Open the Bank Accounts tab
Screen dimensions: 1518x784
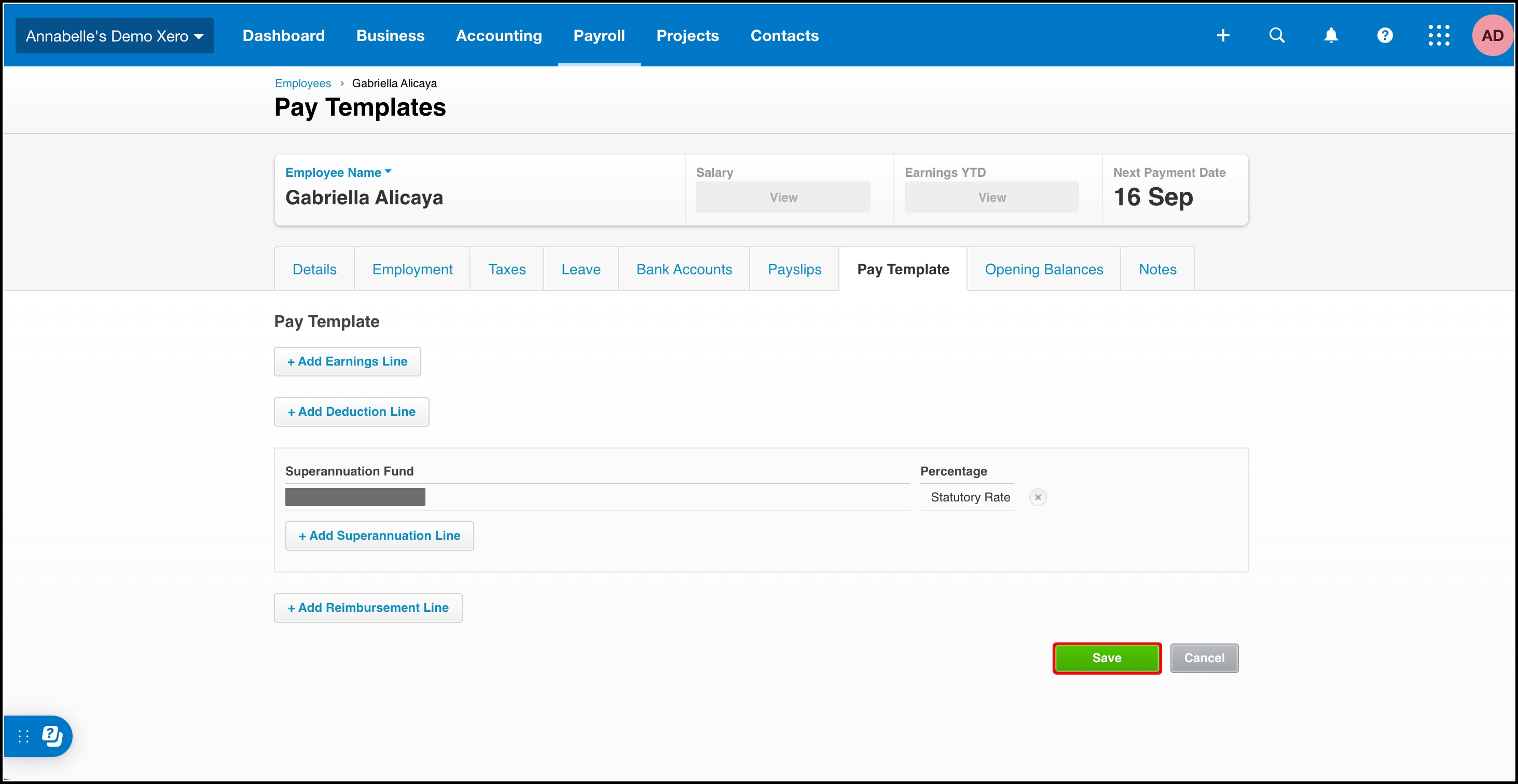pos(684,269)
